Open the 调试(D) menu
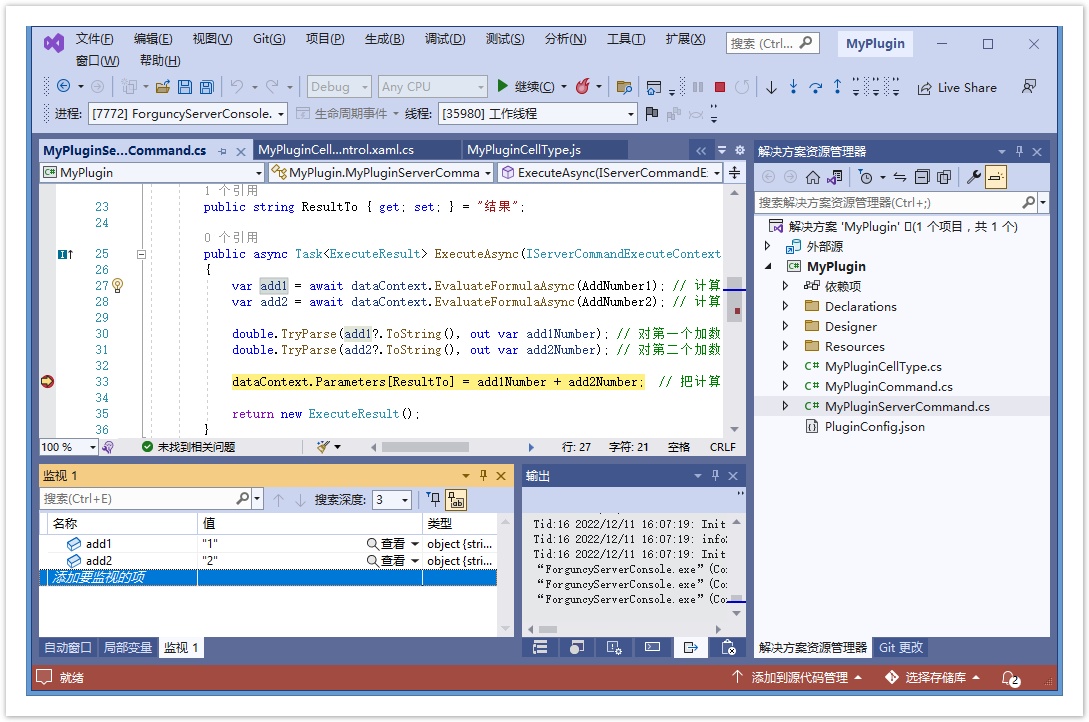 444,39
